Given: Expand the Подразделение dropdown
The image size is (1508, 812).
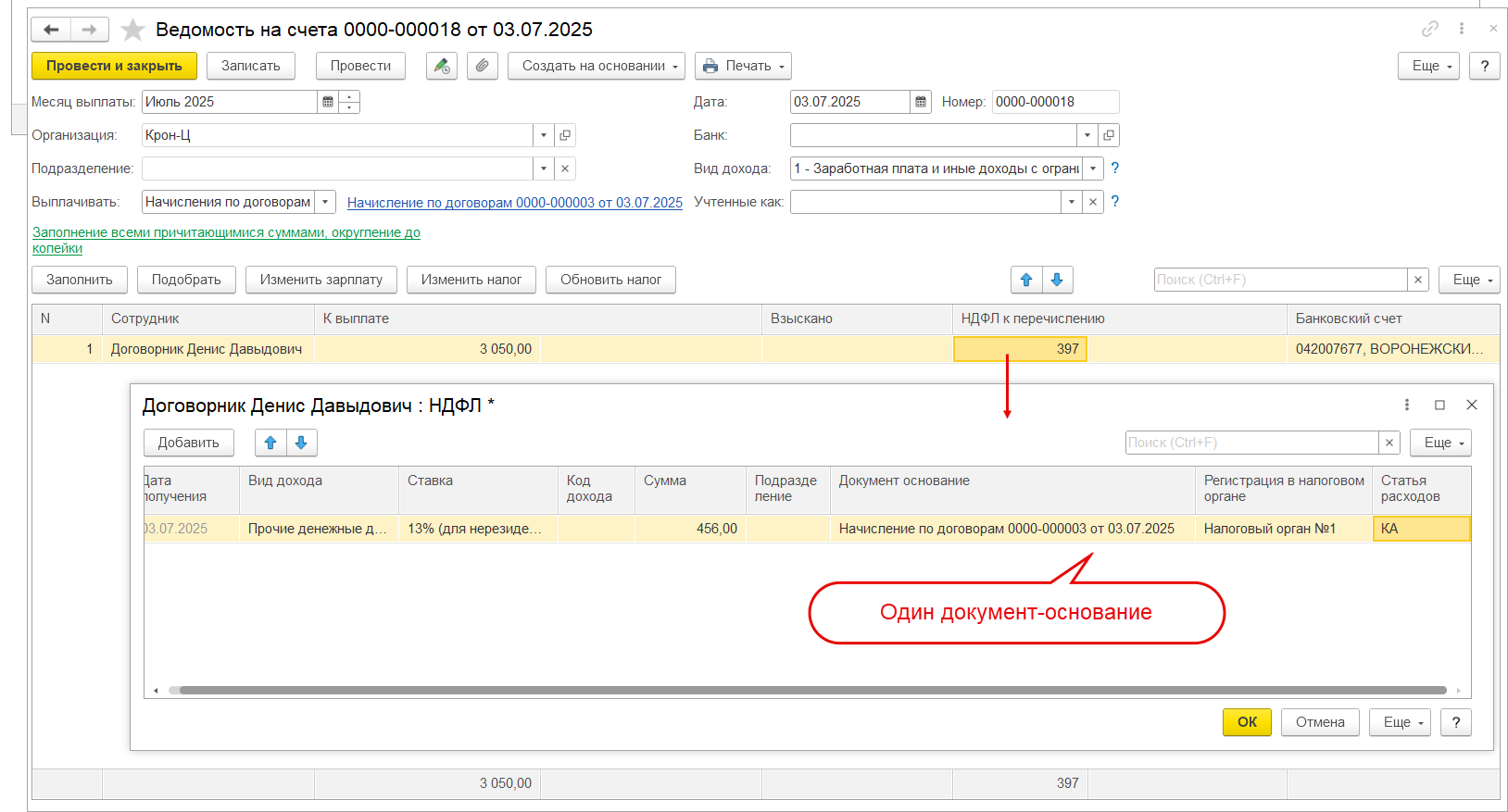Looking at the screenshot, I should point(544,169).
